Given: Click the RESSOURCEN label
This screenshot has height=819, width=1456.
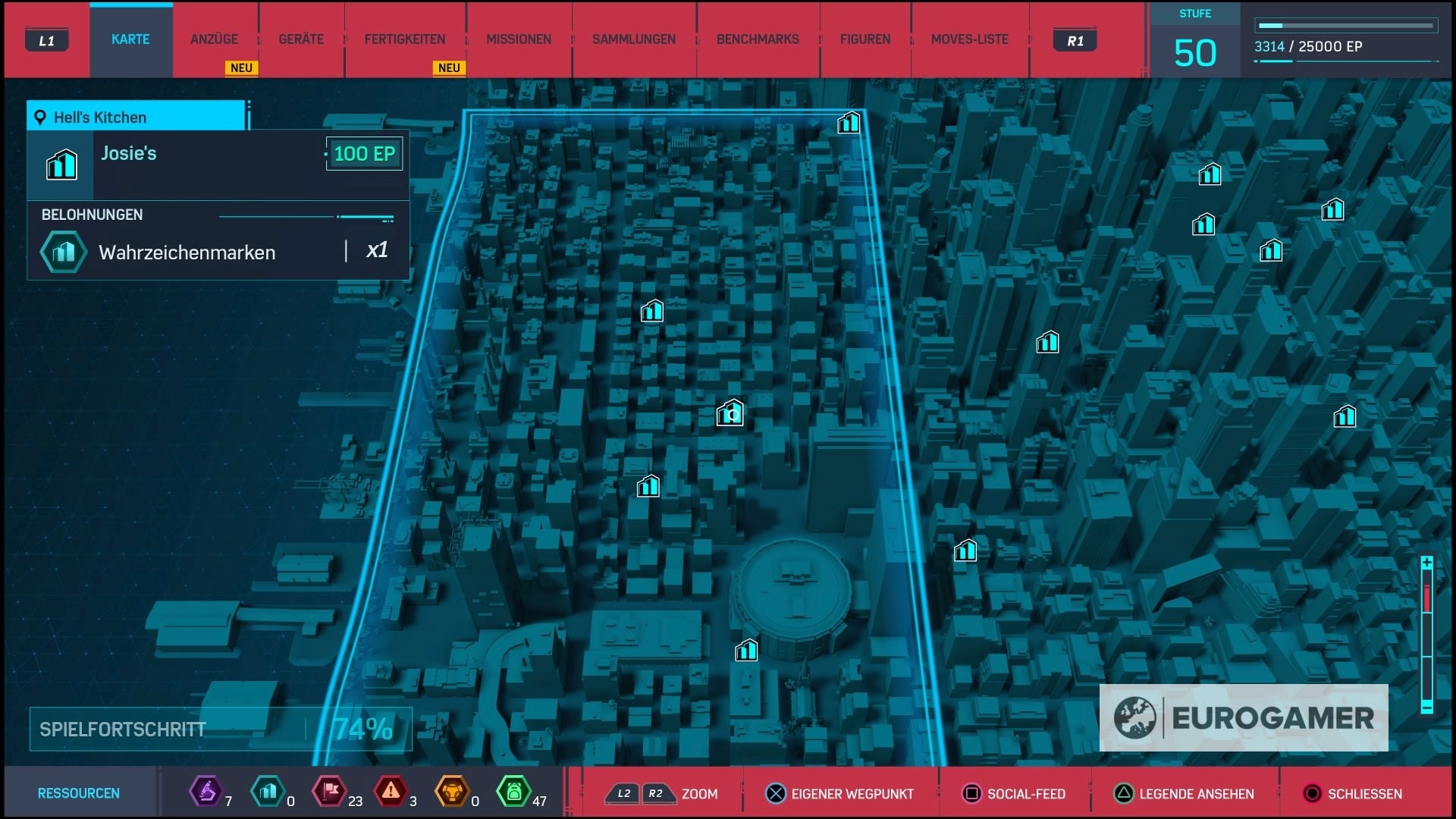Looking at the screenshot, I should click(x=79, y=793).
